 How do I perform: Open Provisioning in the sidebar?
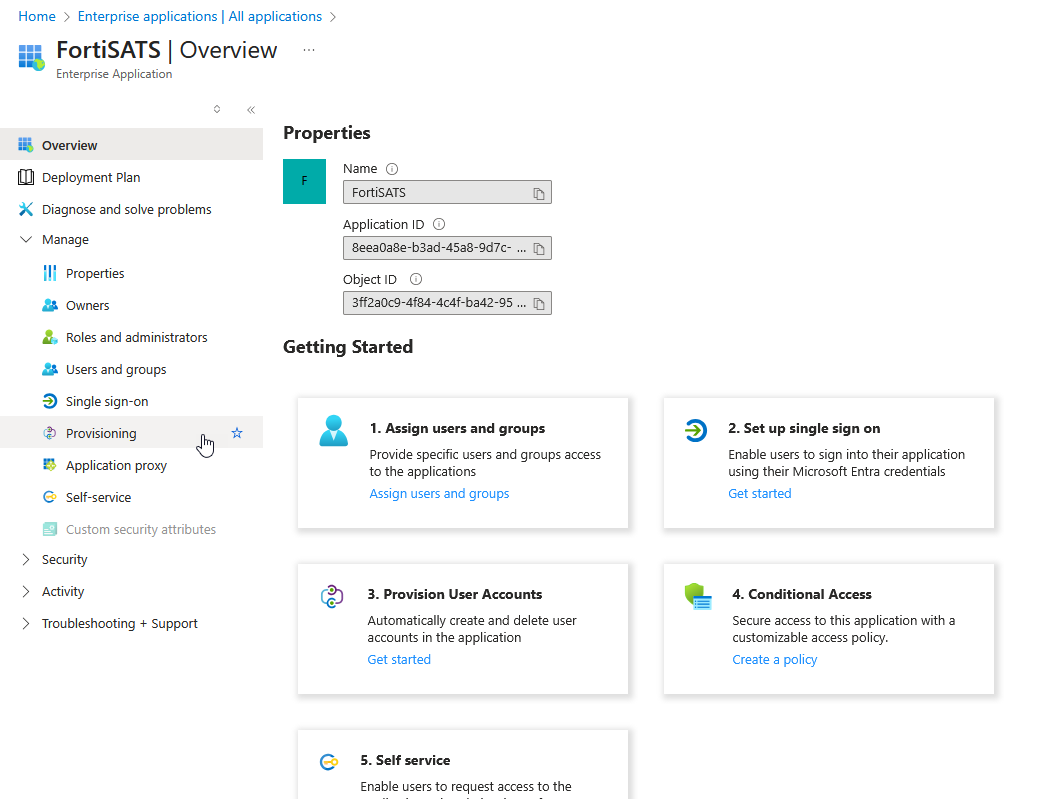click(x=132, y=433)
